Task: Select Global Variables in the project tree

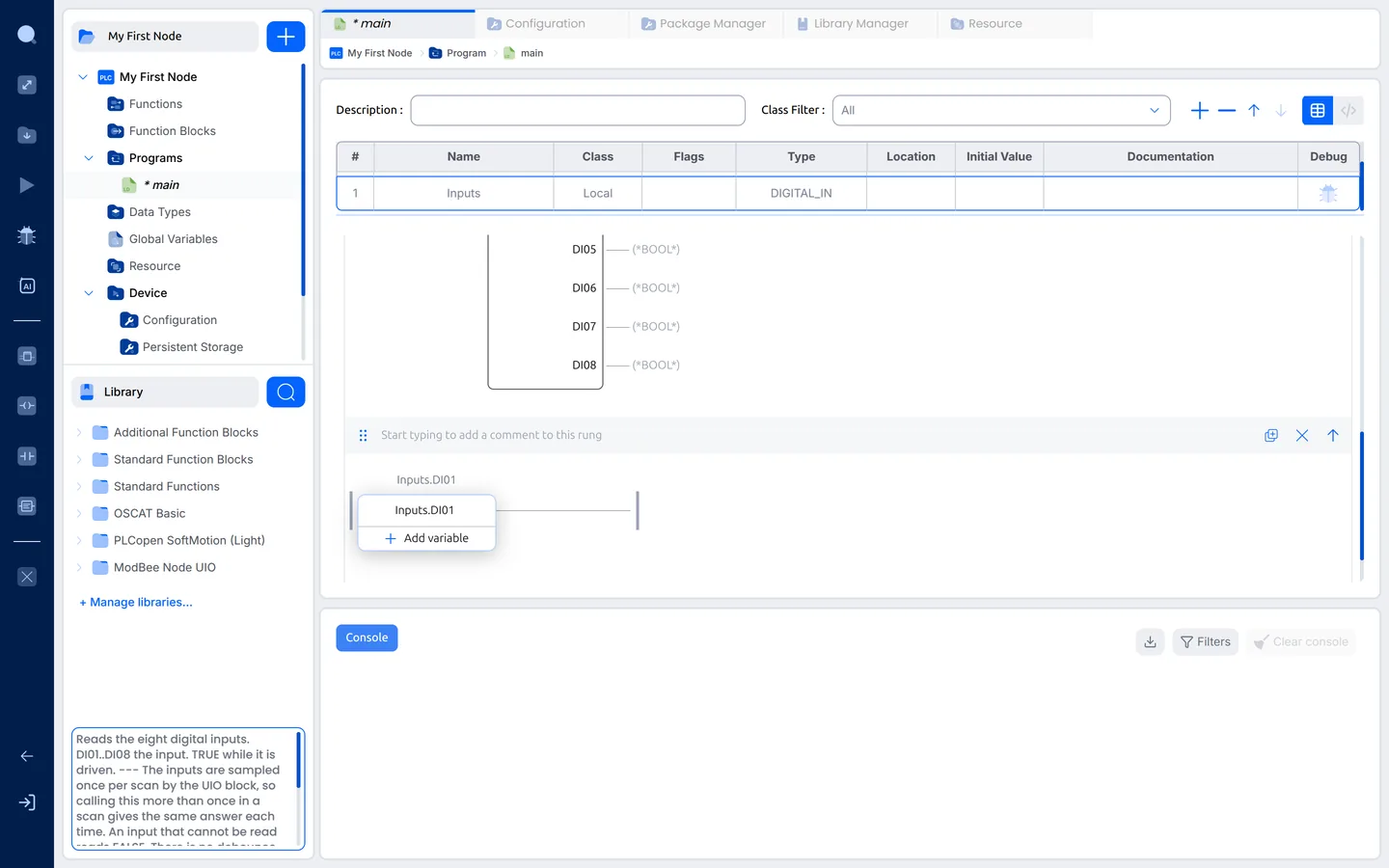Action: [173, 239]
